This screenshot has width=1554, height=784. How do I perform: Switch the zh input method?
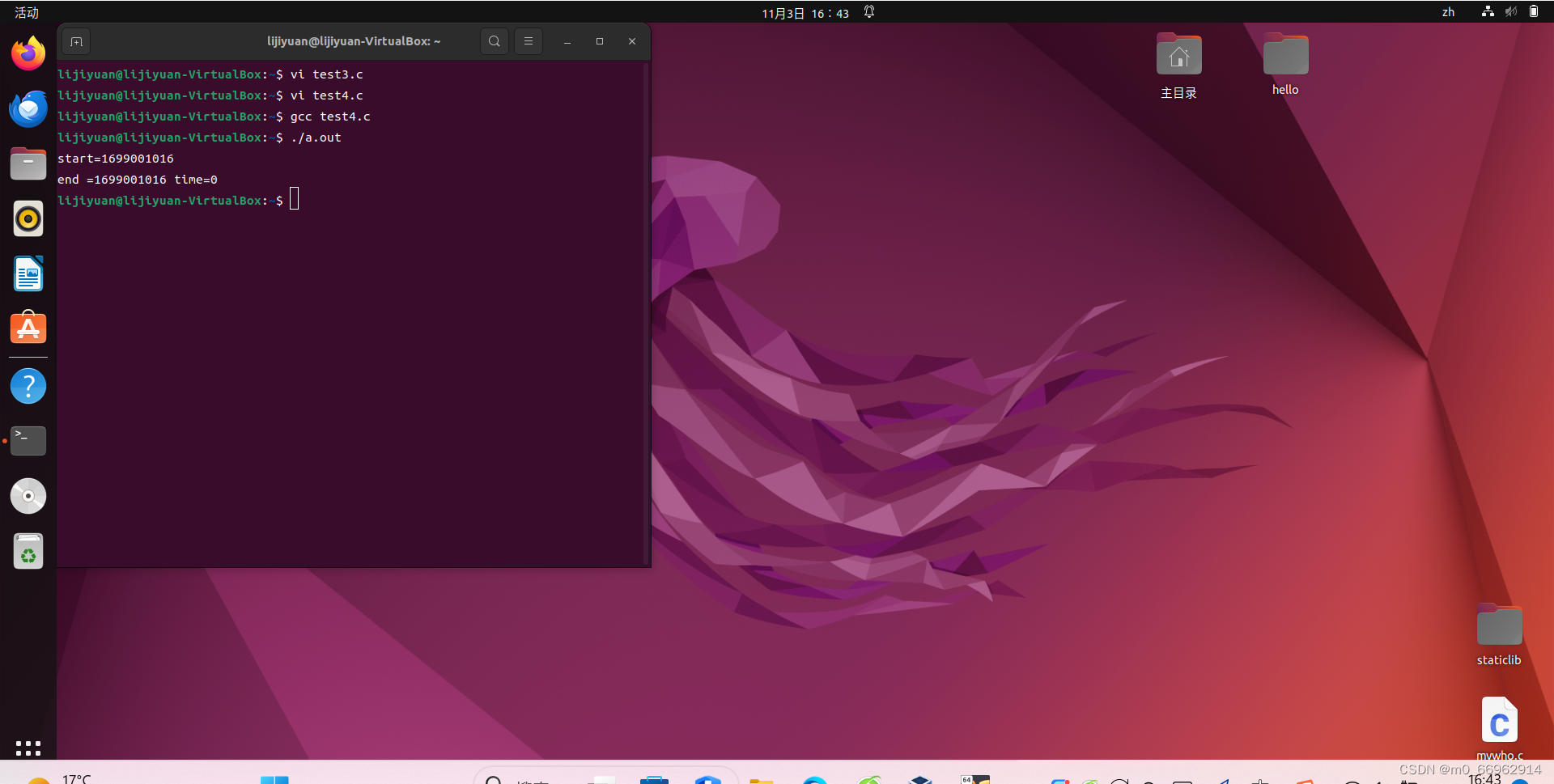(x=1448, y=12)
